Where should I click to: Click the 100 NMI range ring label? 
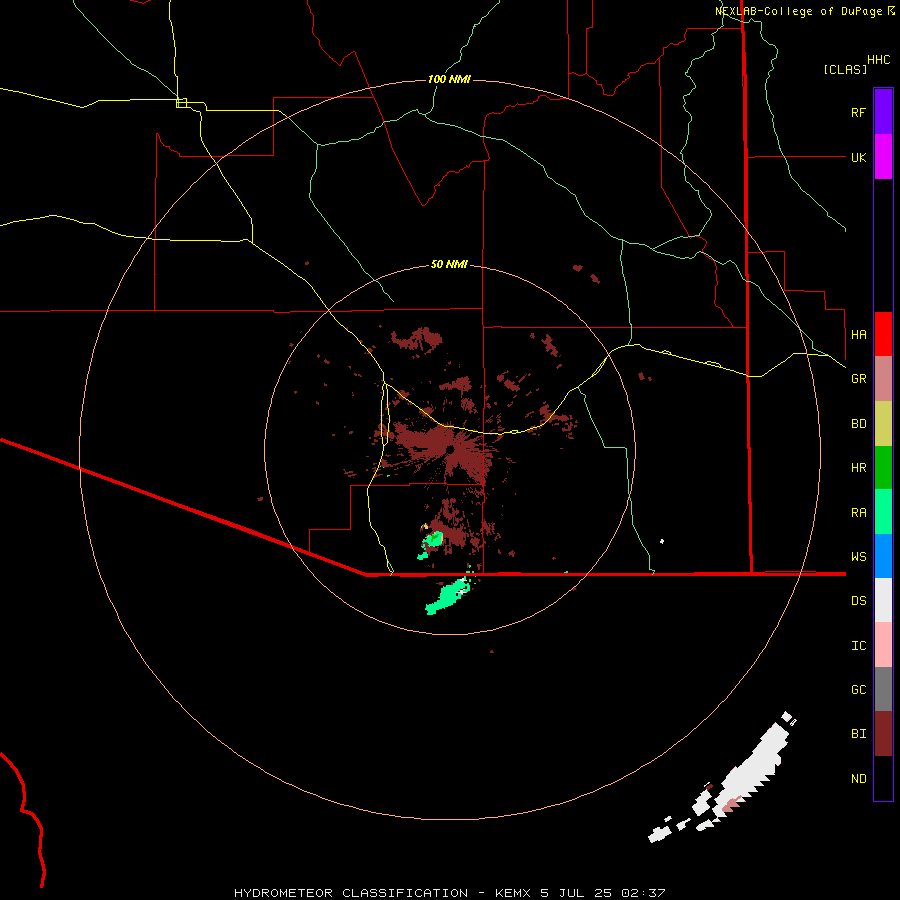pos(449,79)
